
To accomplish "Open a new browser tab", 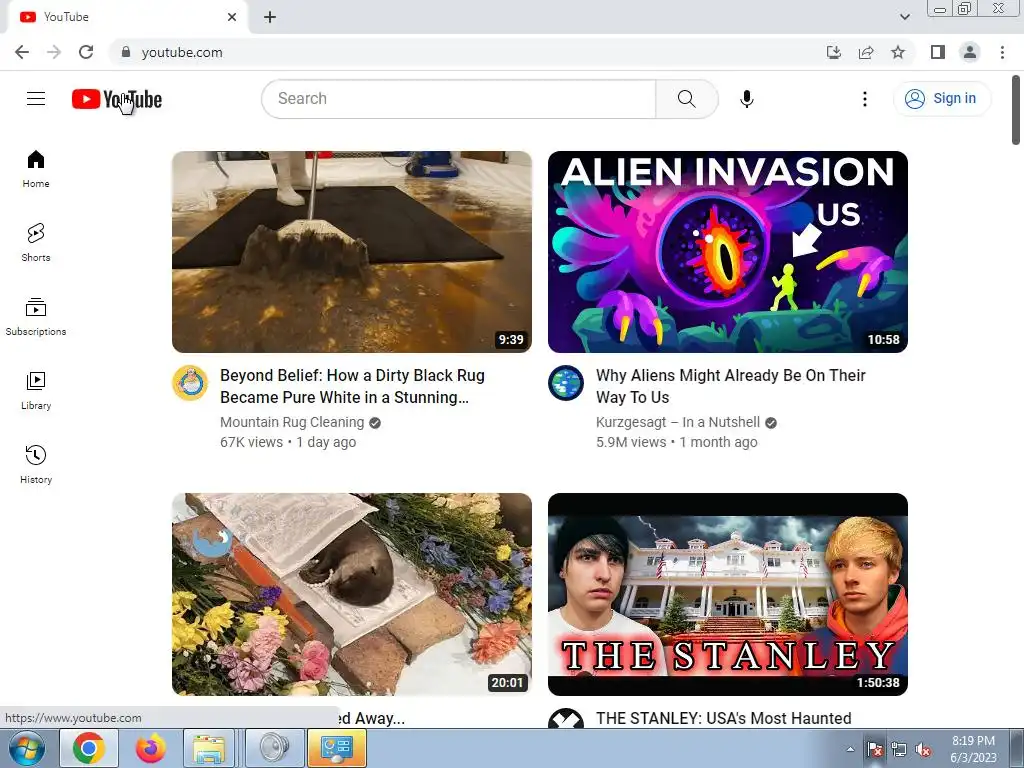I will [x=270, y=17].
